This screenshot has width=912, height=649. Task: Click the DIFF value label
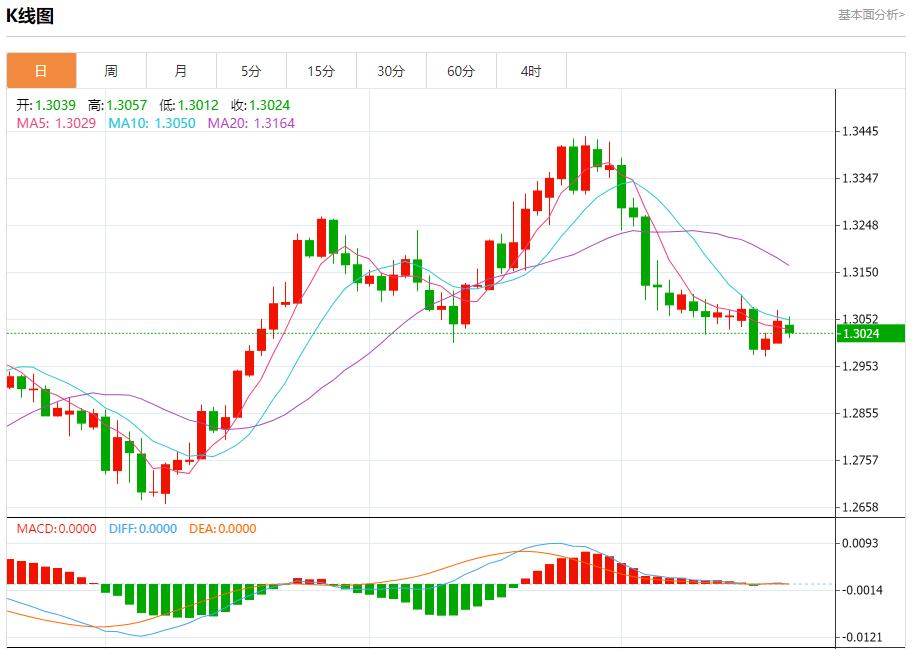(x=142, y=529)
